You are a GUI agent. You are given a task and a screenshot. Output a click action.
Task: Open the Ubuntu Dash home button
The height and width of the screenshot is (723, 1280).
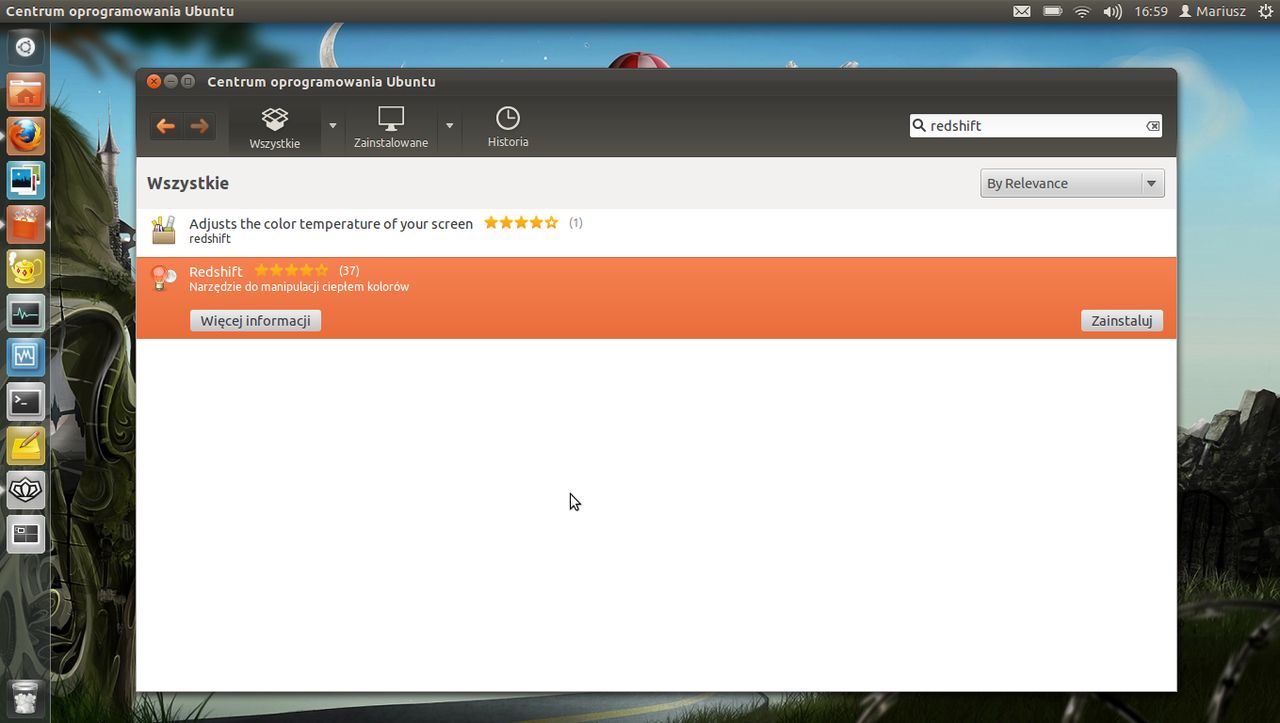(x=25, y=47)
